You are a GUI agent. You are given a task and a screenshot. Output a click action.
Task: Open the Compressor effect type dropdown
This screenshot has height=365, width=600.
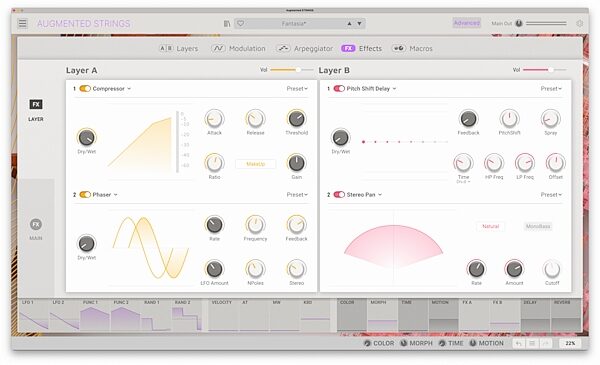click(112, 89)
